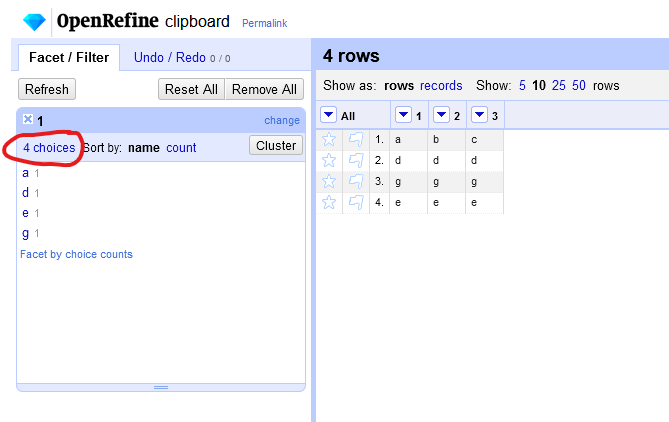Show 25 rows per page
This screenshot has height=422, width=669.
click(x=558, y=85)
